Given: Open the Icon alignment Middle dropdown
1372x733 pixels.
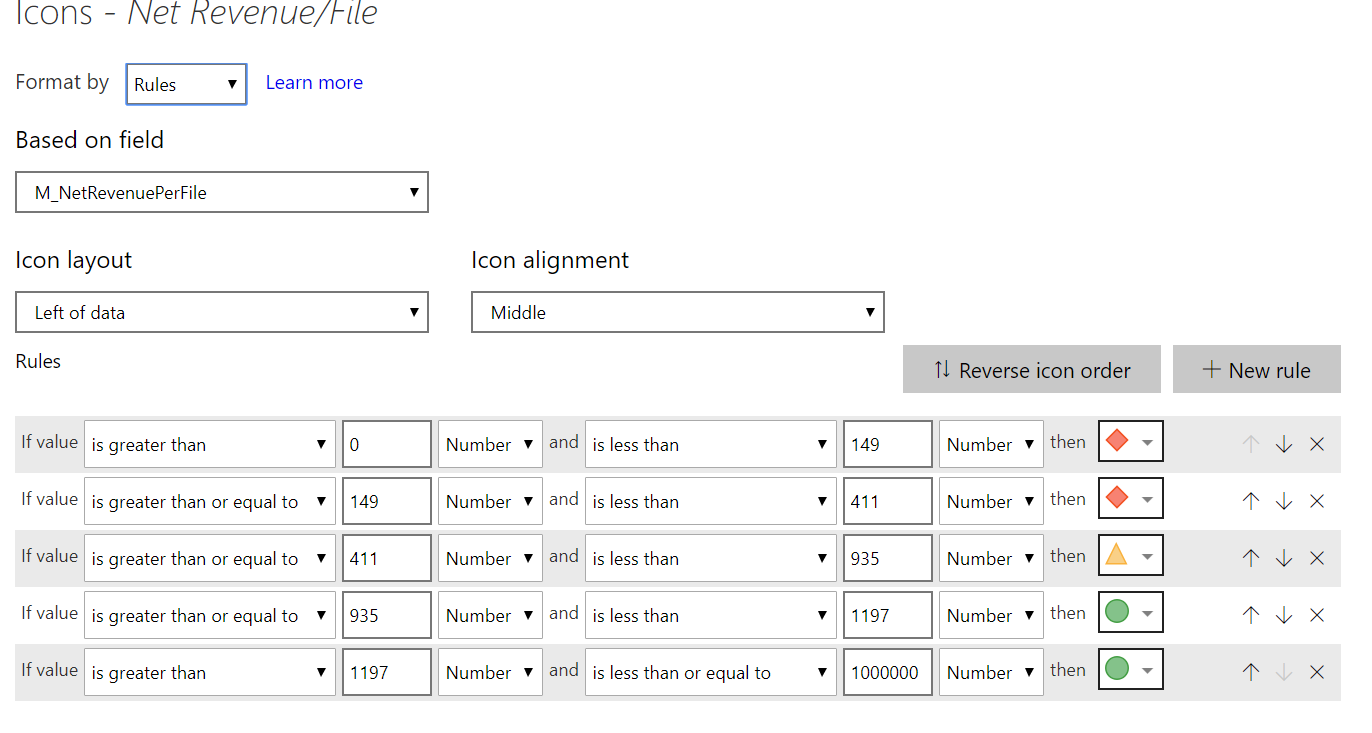Looking at the screenshot, I should point(678,312).
